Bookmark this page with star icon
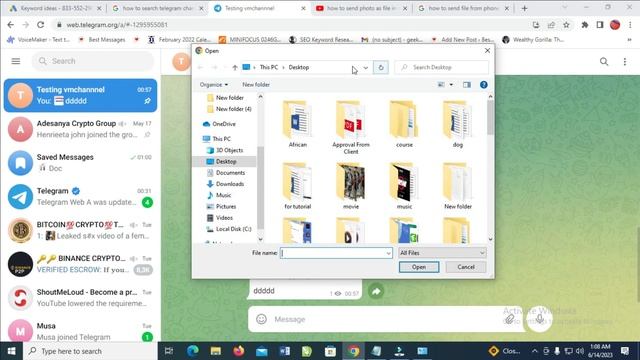Viewport: 640px width, 360px height. tap(566, 25)
